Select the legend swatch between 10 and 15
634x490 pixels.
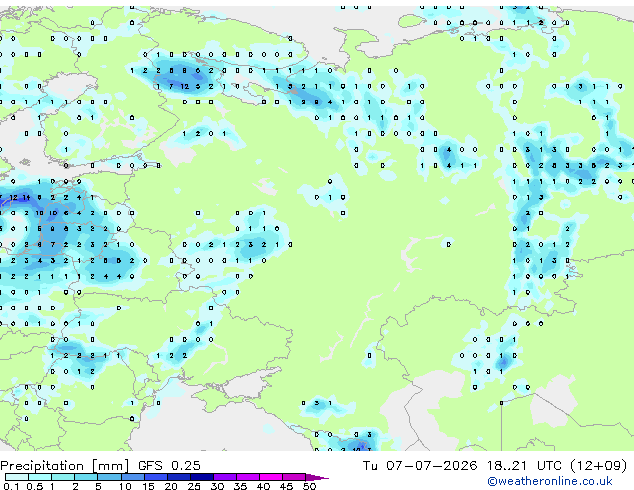(133, 477)
